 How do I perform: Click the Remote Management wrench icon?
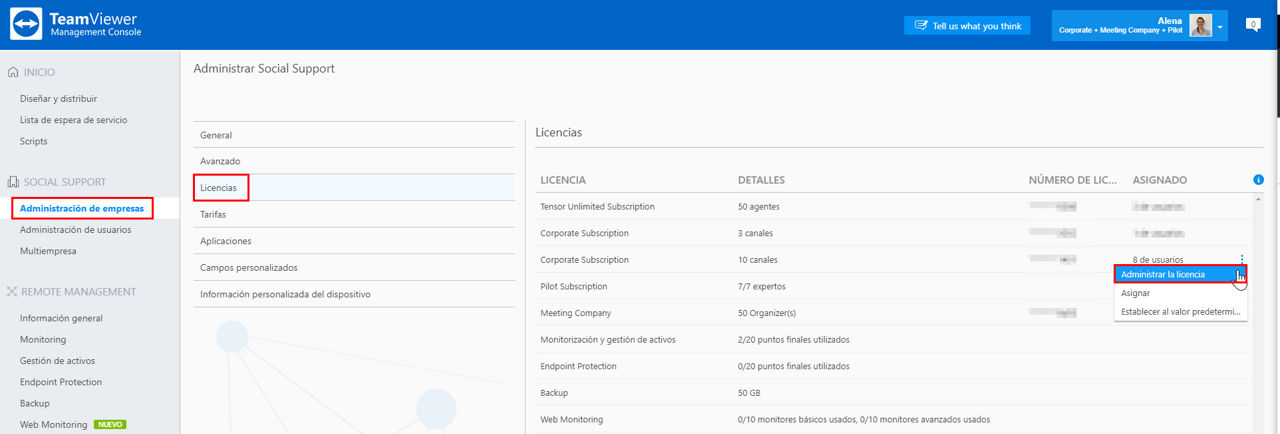[x=12, y=292]
